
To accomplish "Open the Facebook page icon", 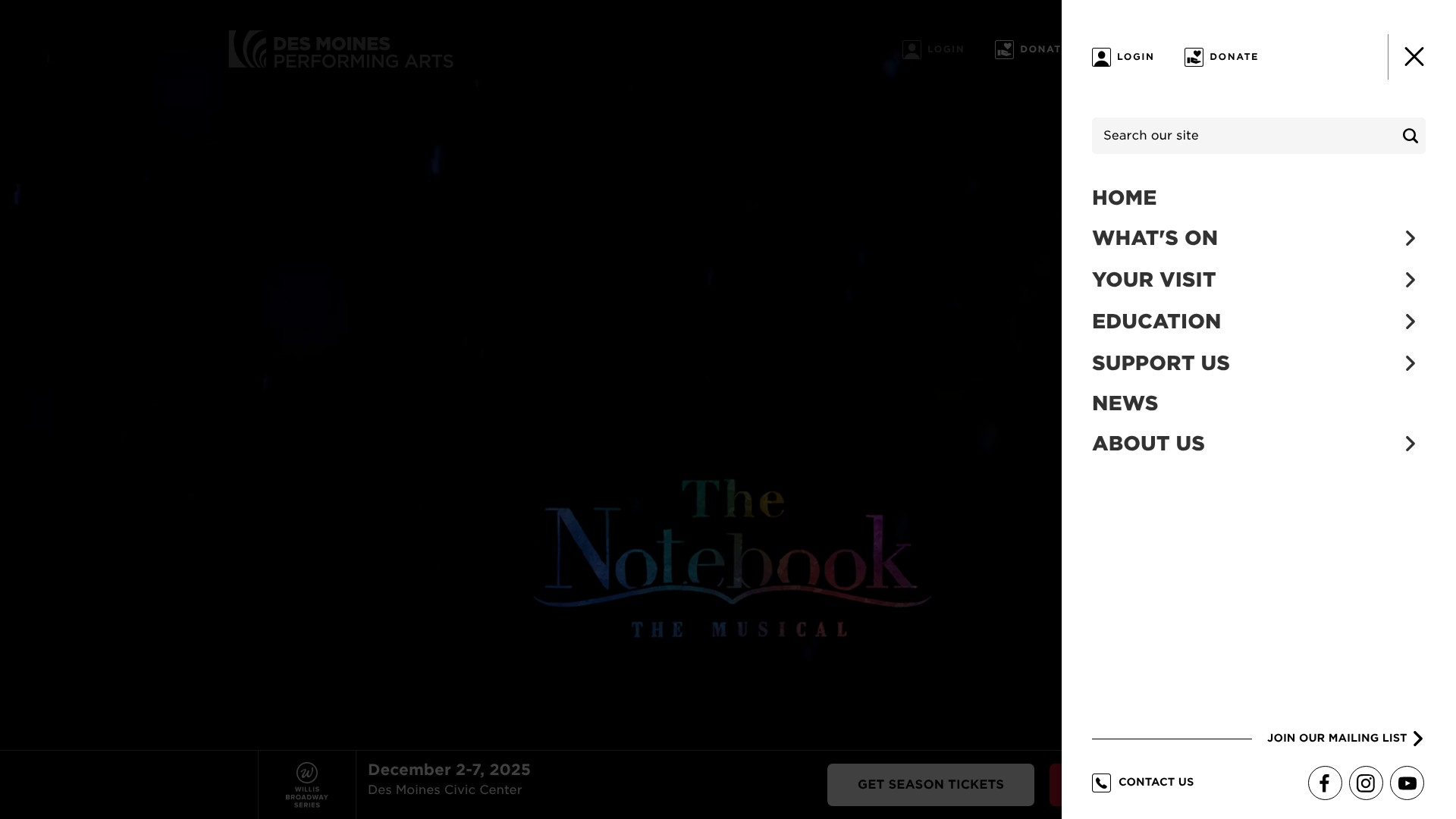I will 1325,783.
